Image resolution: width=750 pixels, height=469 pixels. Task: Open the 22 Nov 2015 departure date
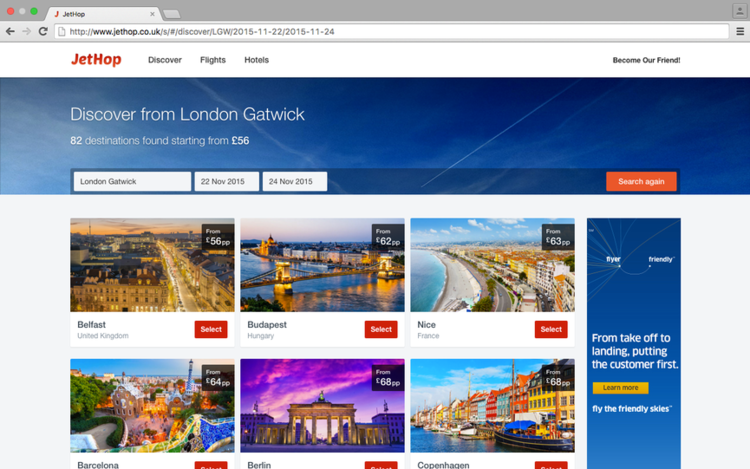[x=226, y=182]
